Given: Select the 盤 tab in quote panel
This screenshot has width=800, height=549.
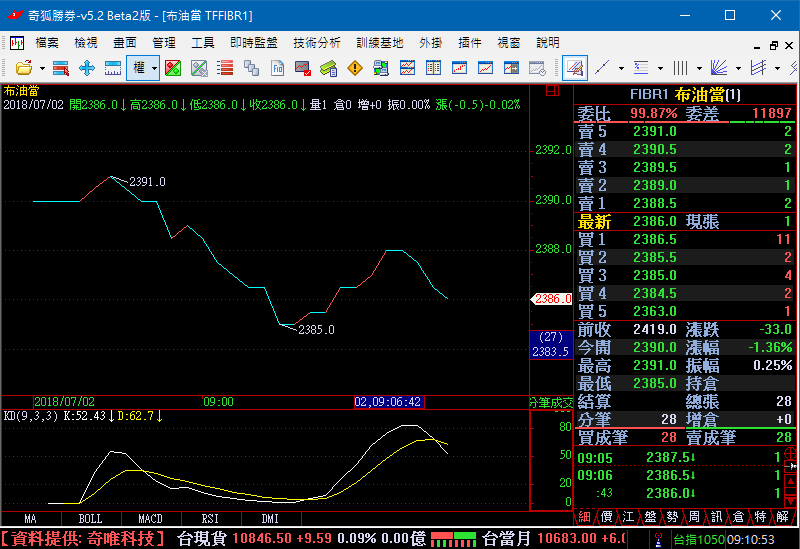Looking at the screenshot, I should (x=651, y=517).
